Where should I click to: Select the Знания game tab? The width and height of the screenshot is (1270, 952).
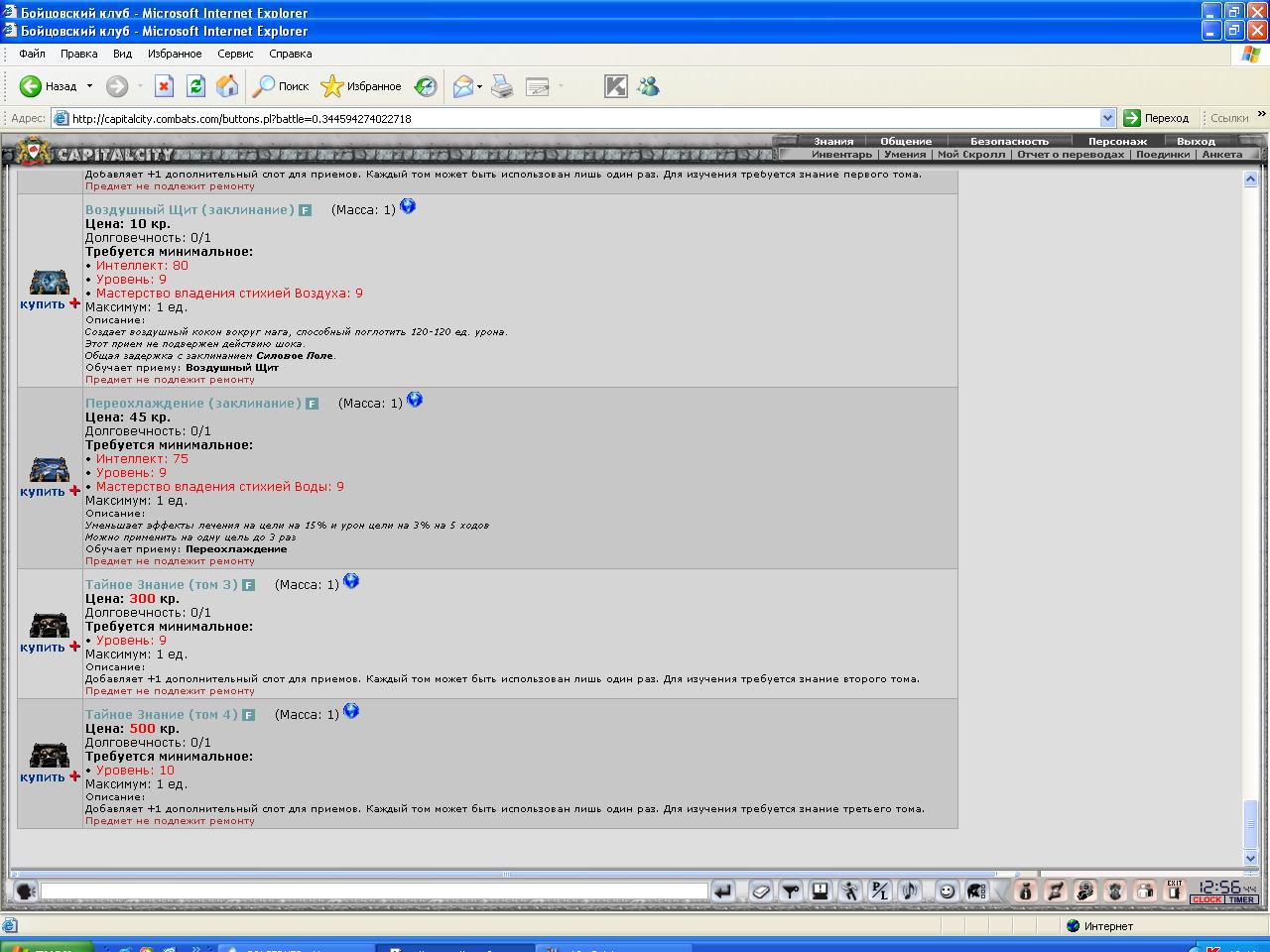[x=833, y=141]
